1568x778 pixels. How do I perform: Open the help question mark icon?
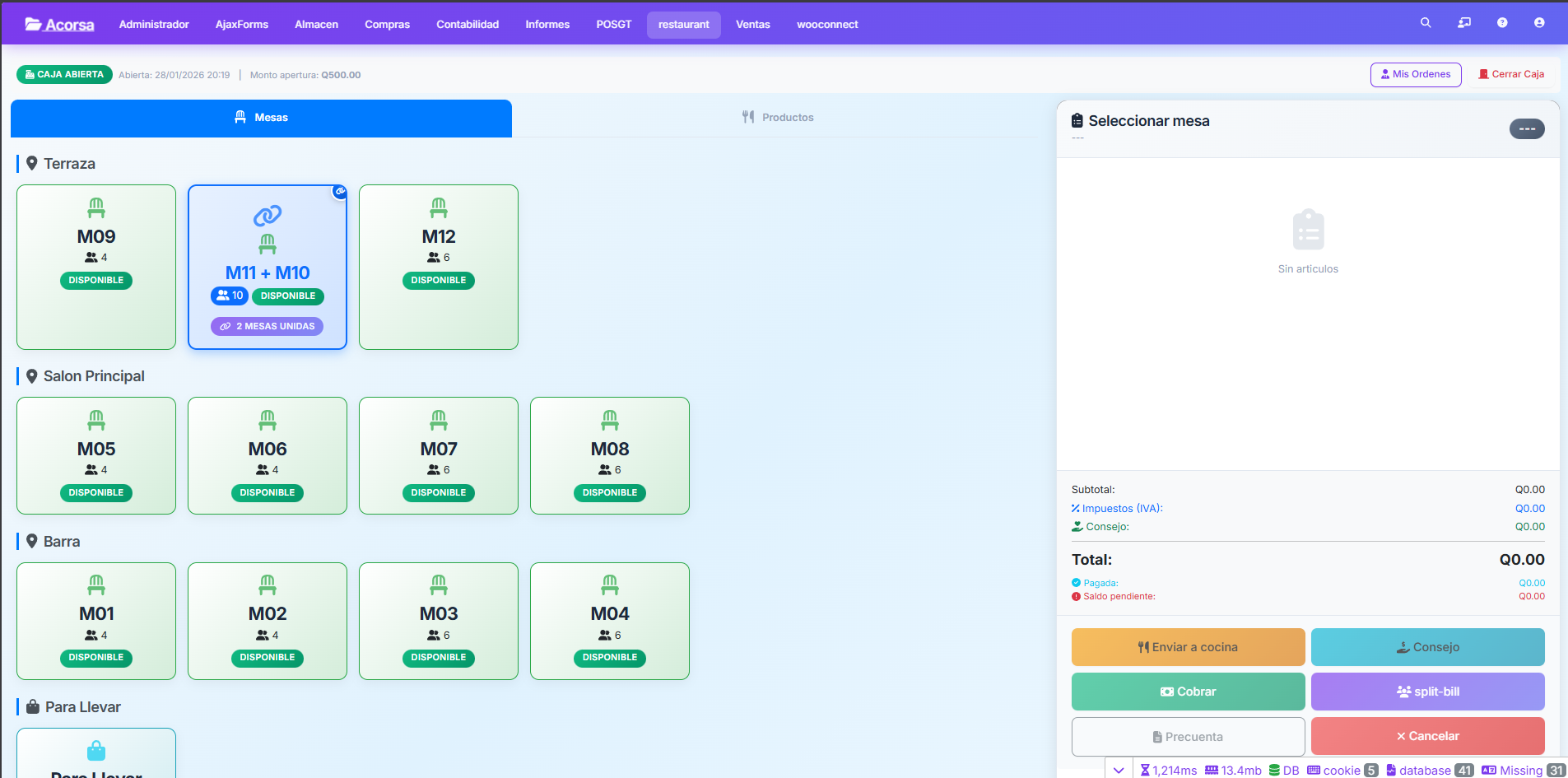[x=1502, y=23]
